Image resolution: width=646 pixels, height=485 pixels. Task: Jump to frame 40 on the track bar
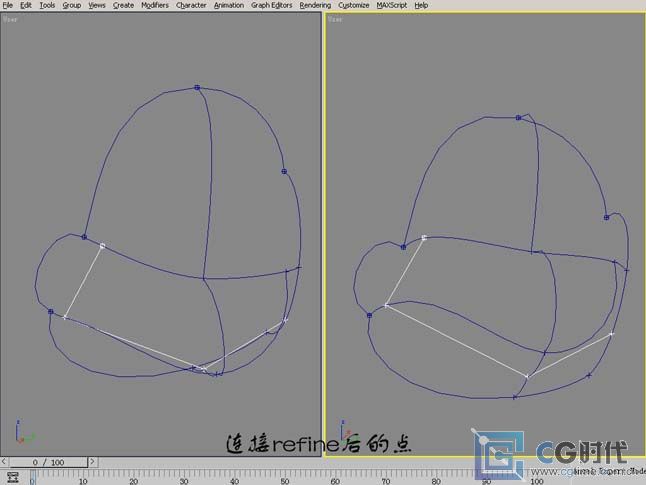pos(234,481)
